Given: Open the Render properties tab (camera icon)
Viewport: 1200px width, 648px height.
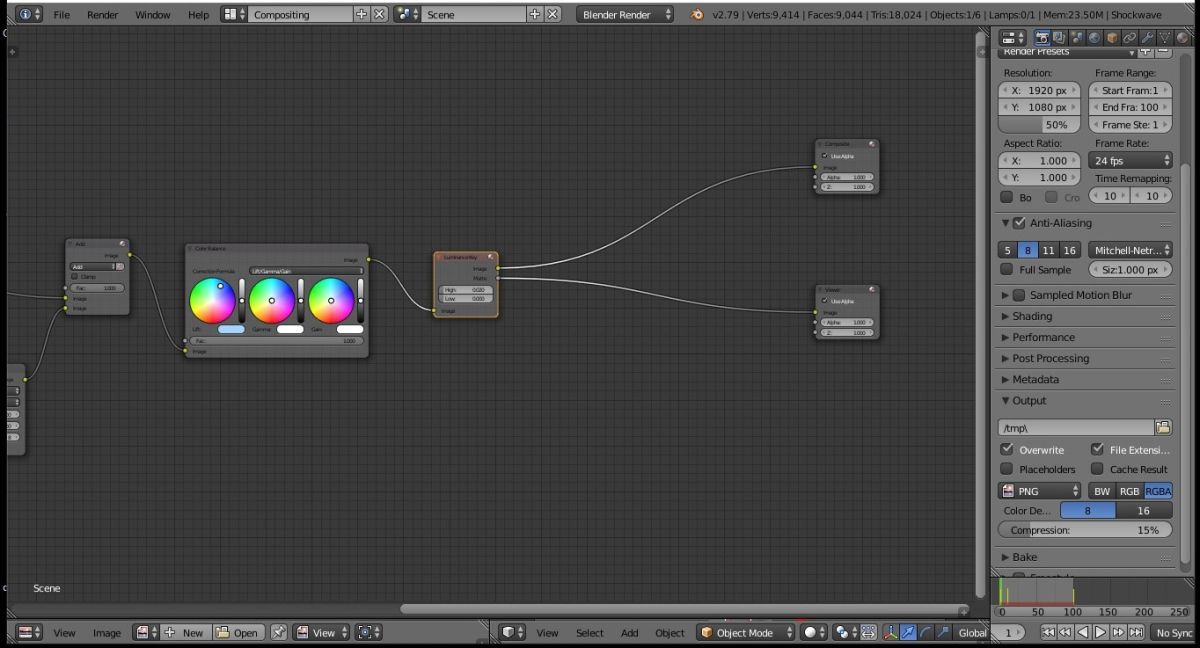Looking at the screenshot, I should (1044, 37).
